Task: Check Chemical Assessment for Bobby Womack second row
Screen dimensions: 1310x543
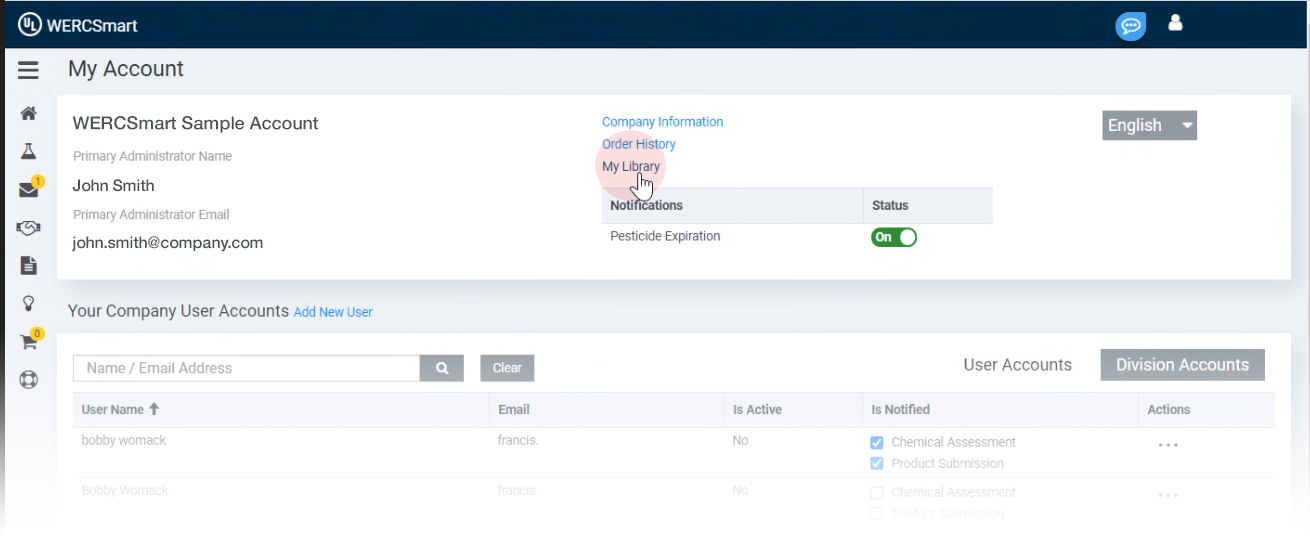Action: point(877,492)
